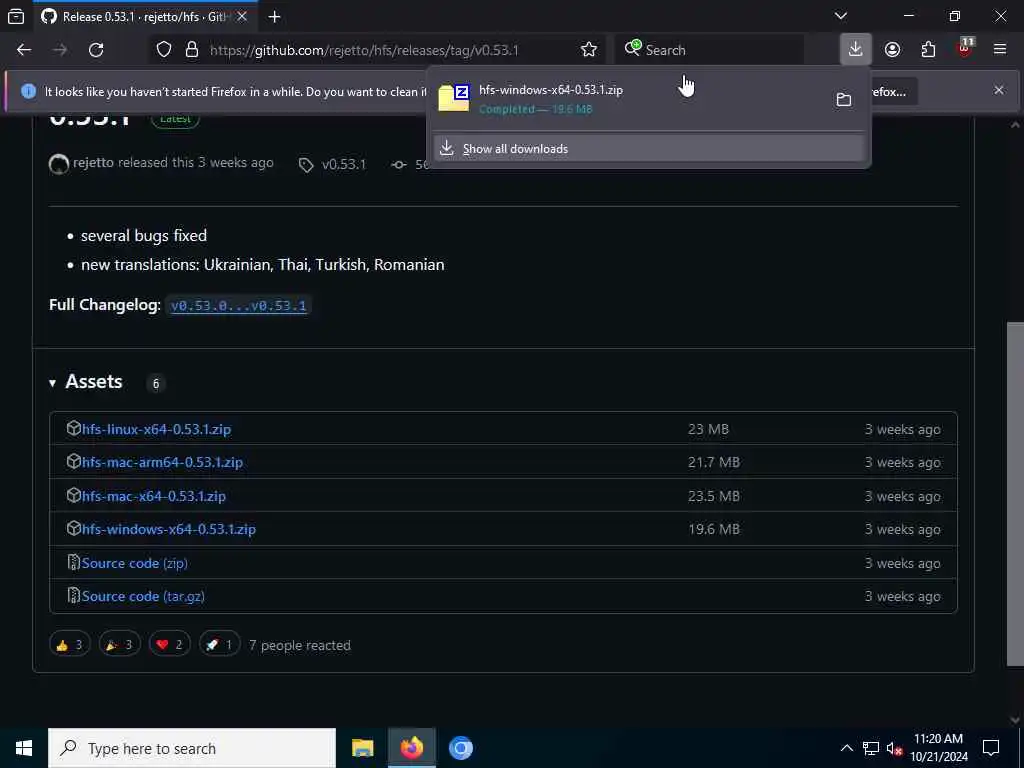This screenshot has height=768, width=1024.
Task: Toggle the party popper reaction
Action: 120,645
